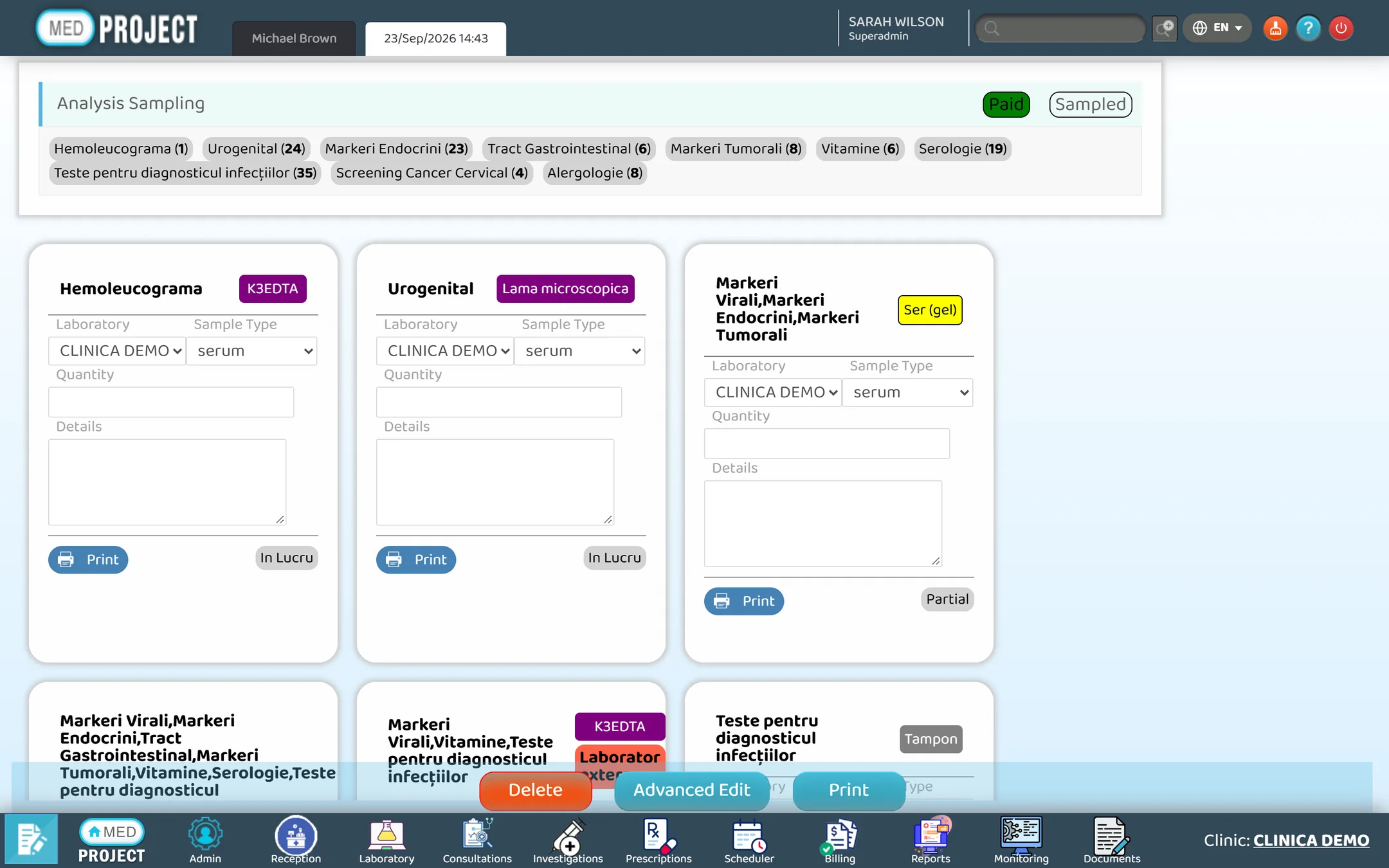Open the Investigations module icon
1389x868 pixels.
568,840
